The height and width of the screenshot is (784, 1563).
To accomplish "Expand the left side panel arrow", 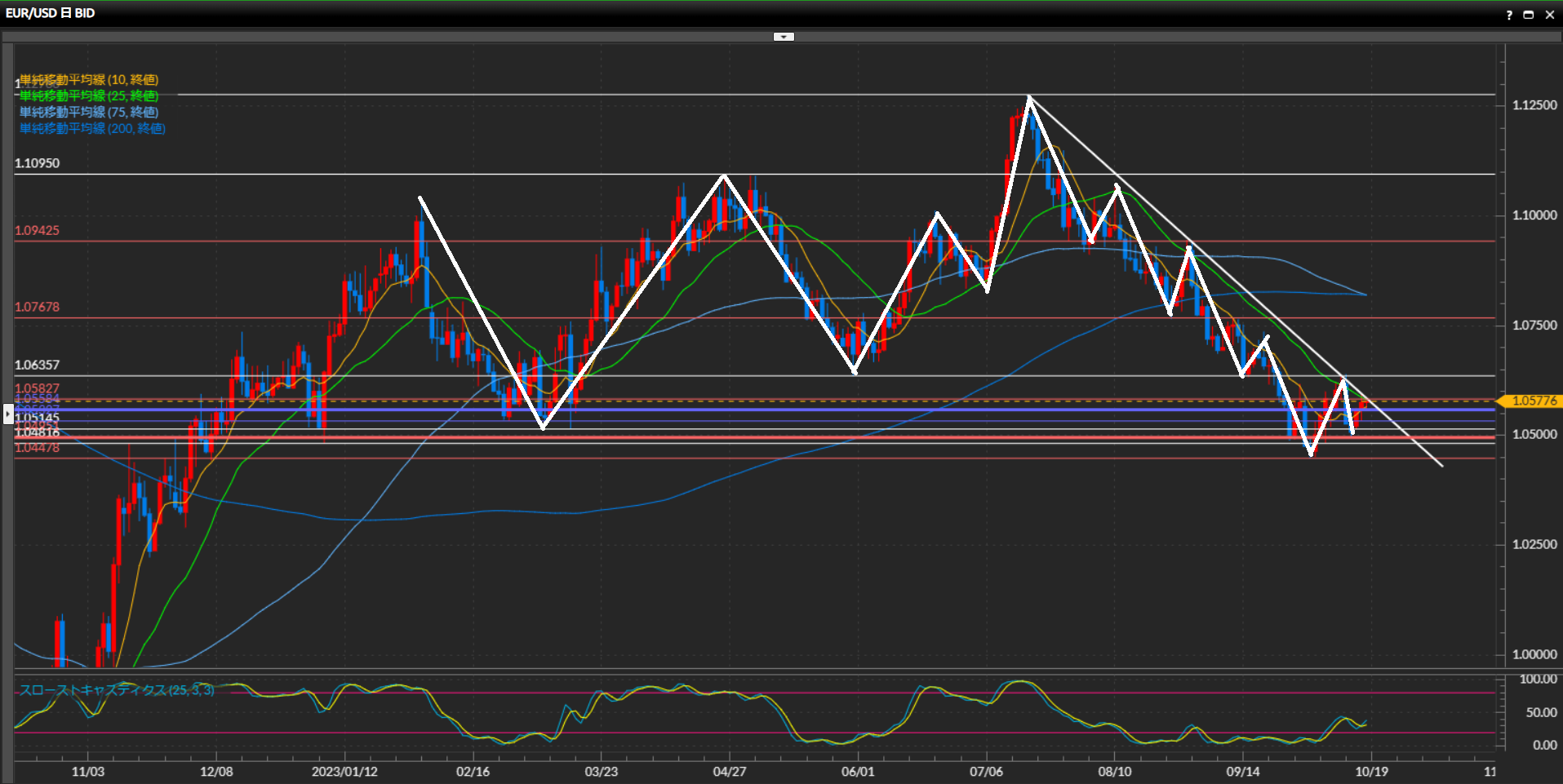I will 8,414.
